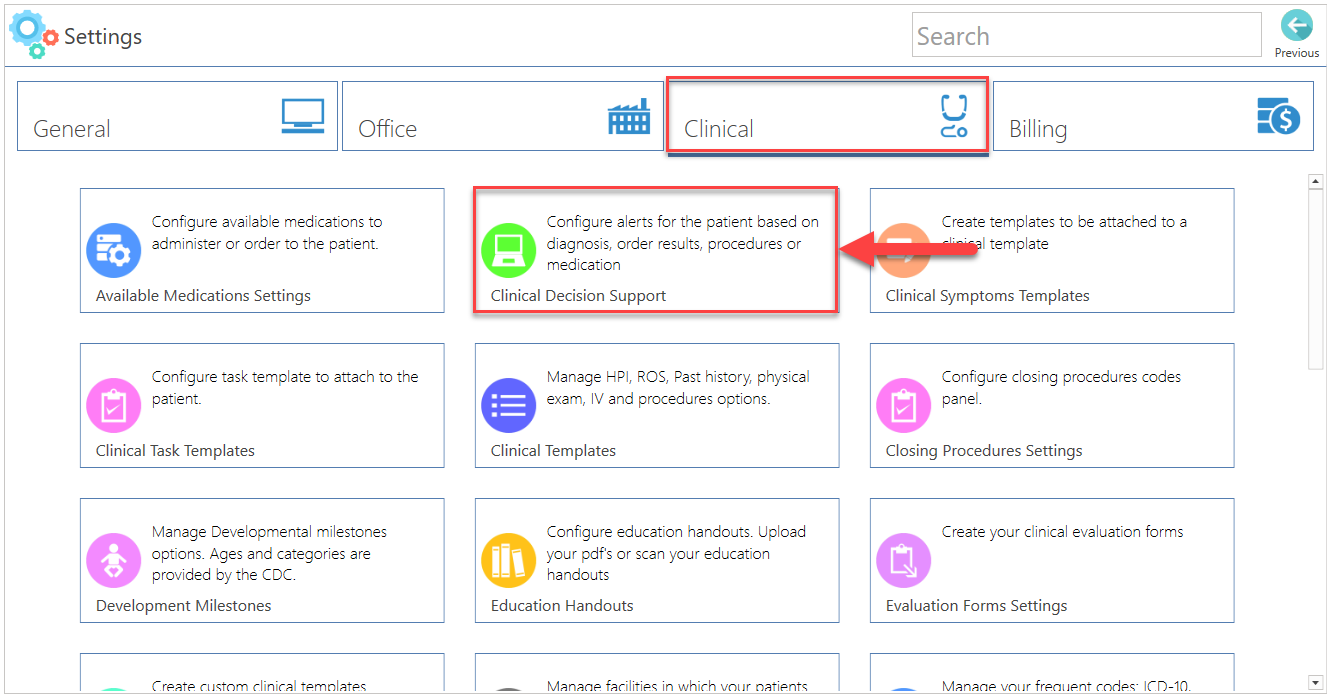Viewport: 1333px width, 695px height.
Task: Click 'Configure alerts for the patient' description
Action: coord(683,243)
